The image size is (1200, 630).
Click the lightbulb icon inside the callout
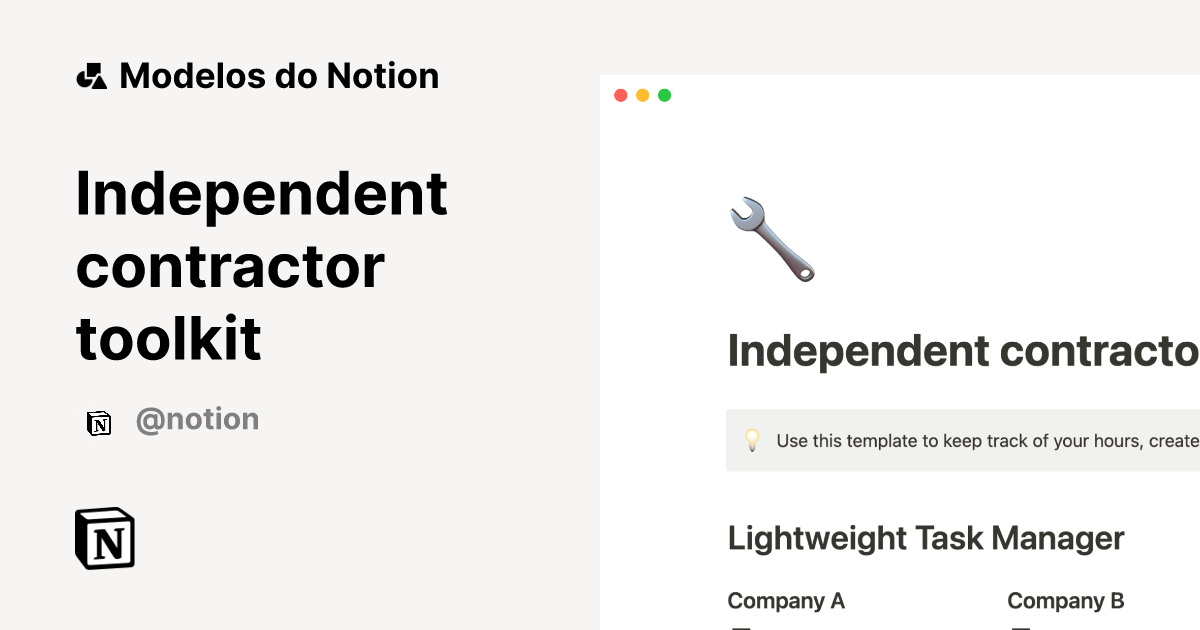(x=753, y=440)
